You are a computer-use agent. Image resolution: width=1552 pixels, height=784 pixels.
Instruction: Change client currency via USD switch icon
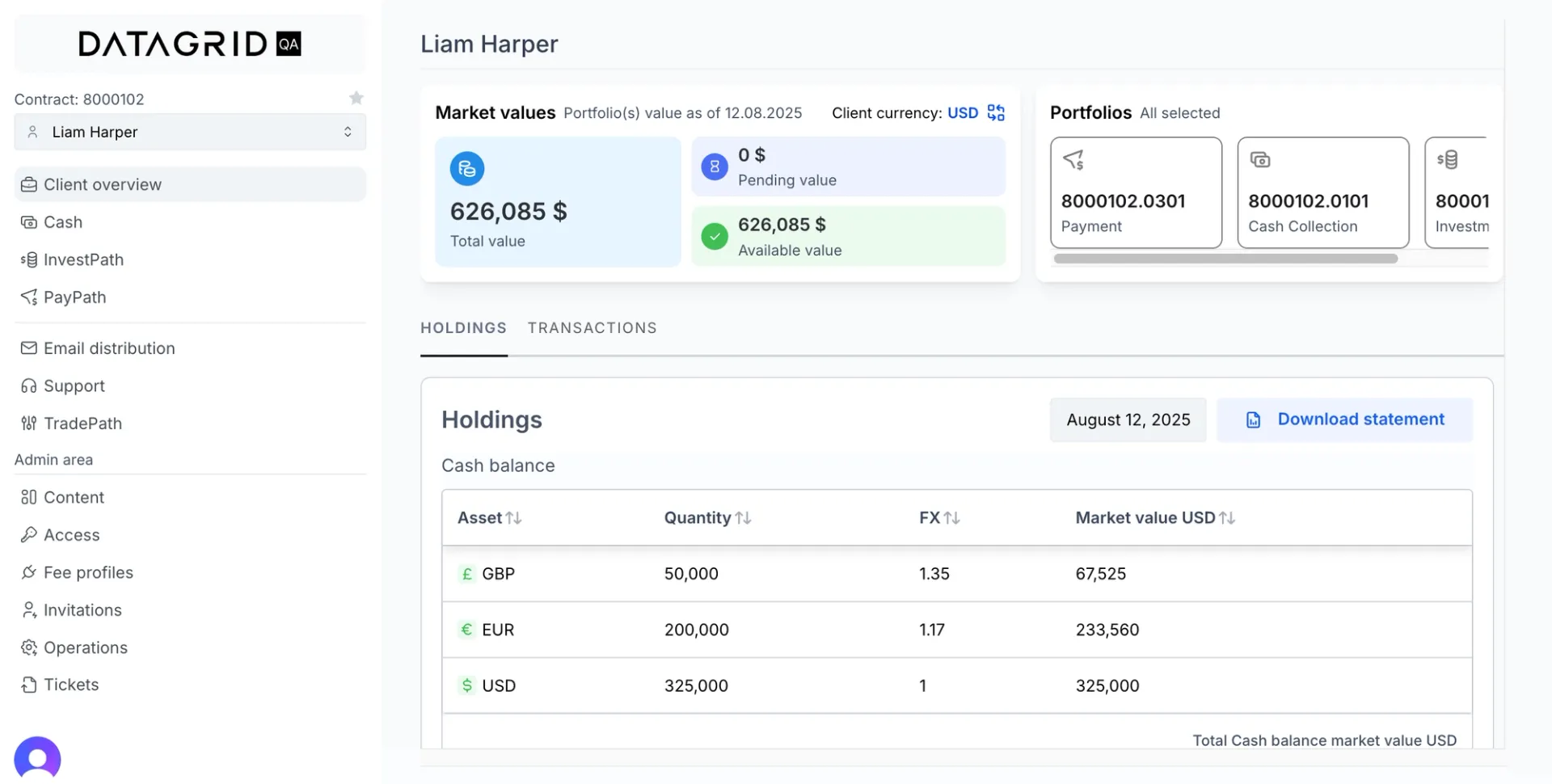[996, 113]
